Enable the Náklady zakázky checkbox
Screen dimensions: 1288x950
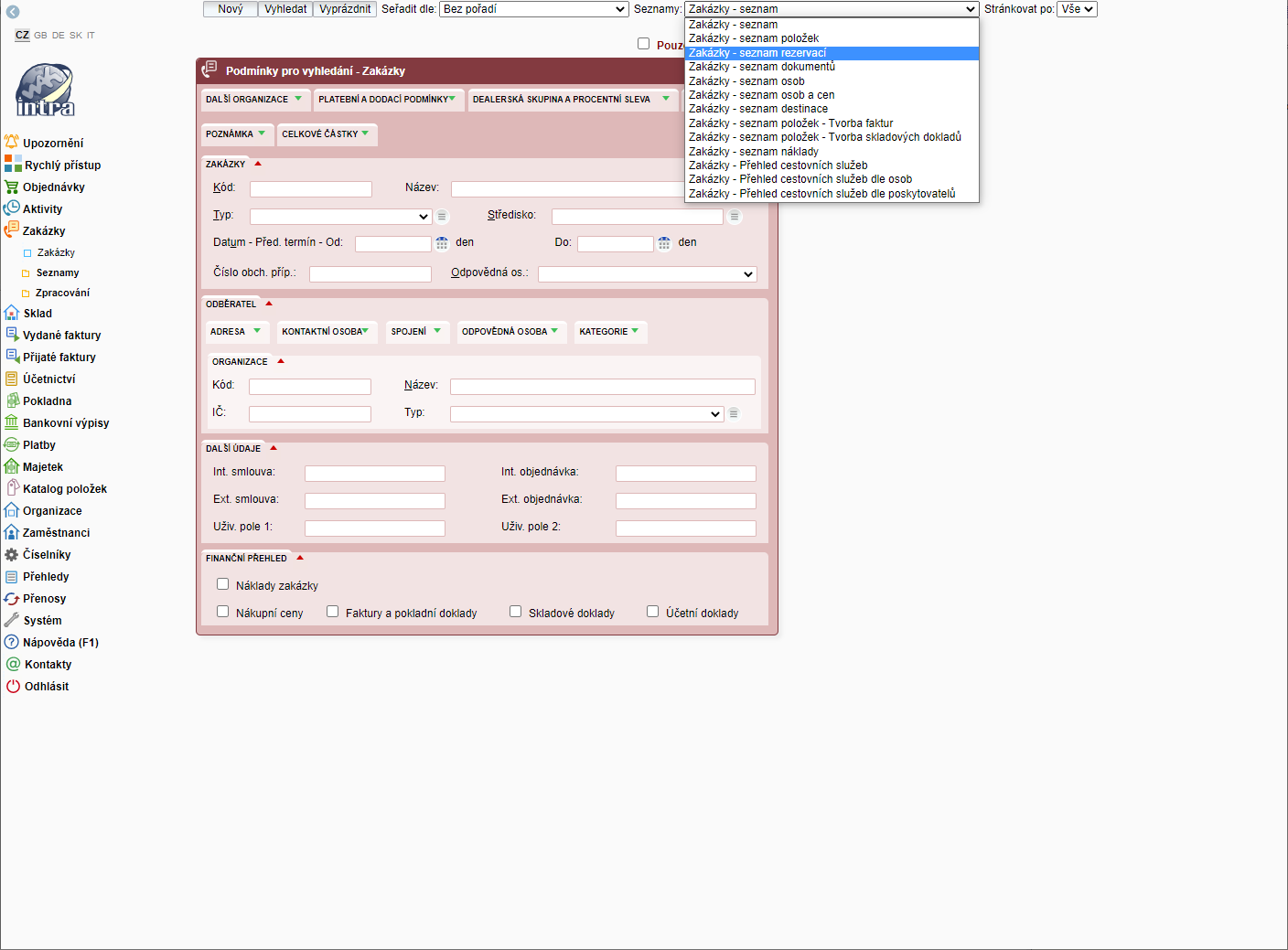[222, 584]
